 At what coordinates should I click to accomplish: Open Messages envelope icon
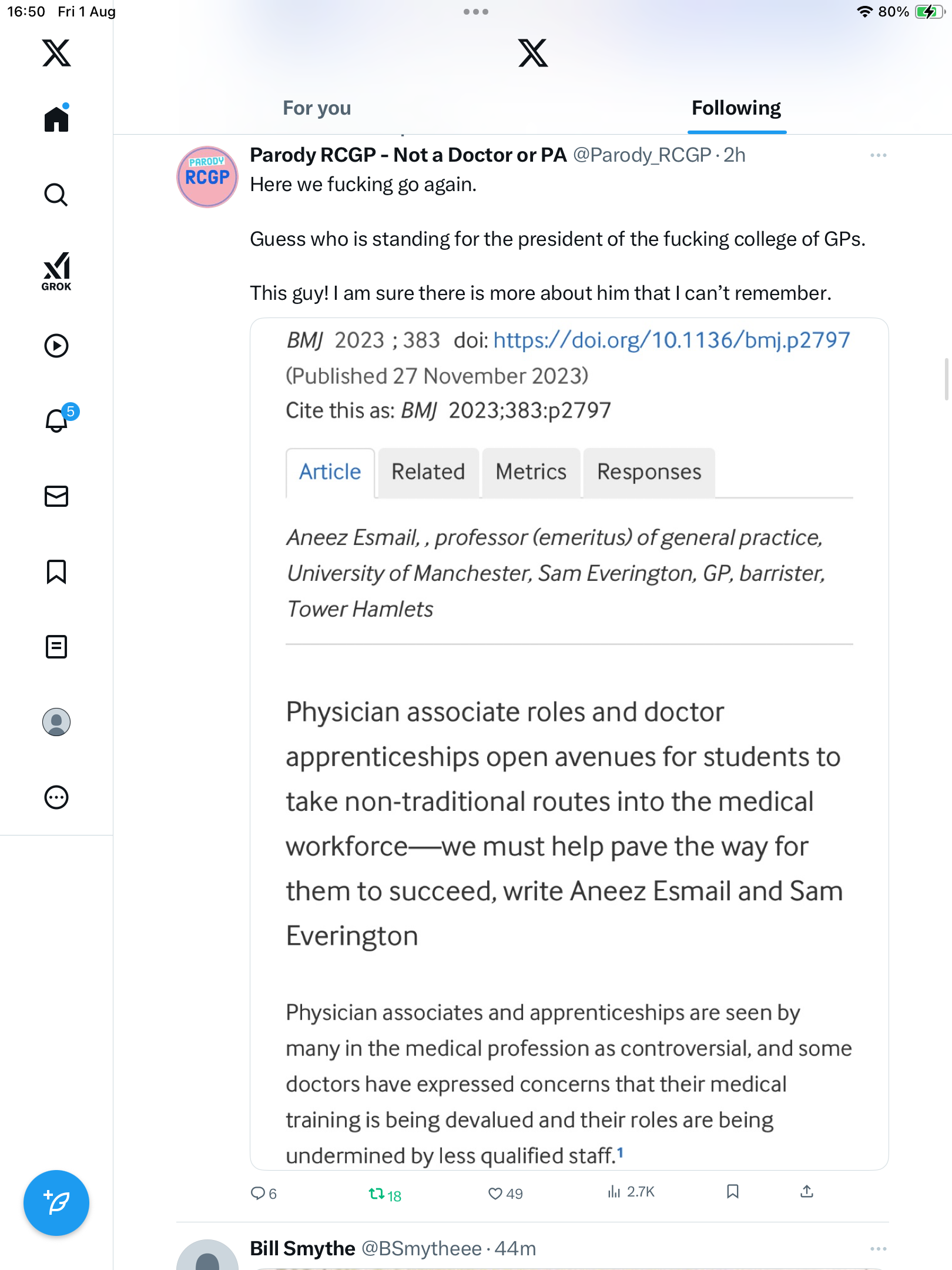56,496
